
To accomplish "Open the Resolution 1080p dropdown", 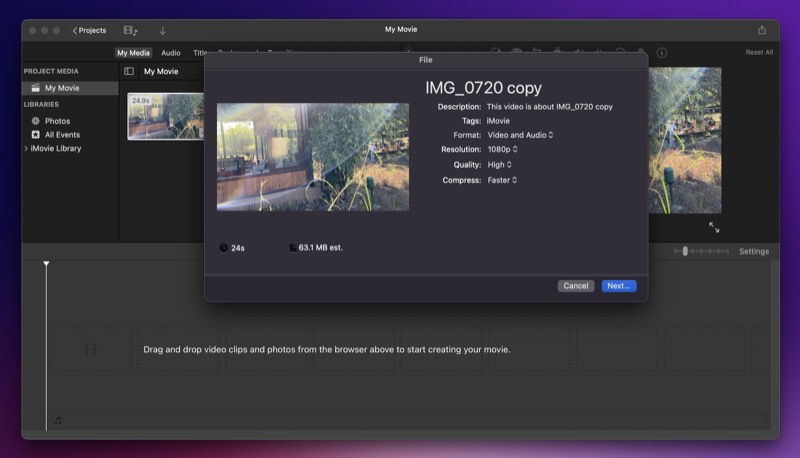I will point(501,150).
